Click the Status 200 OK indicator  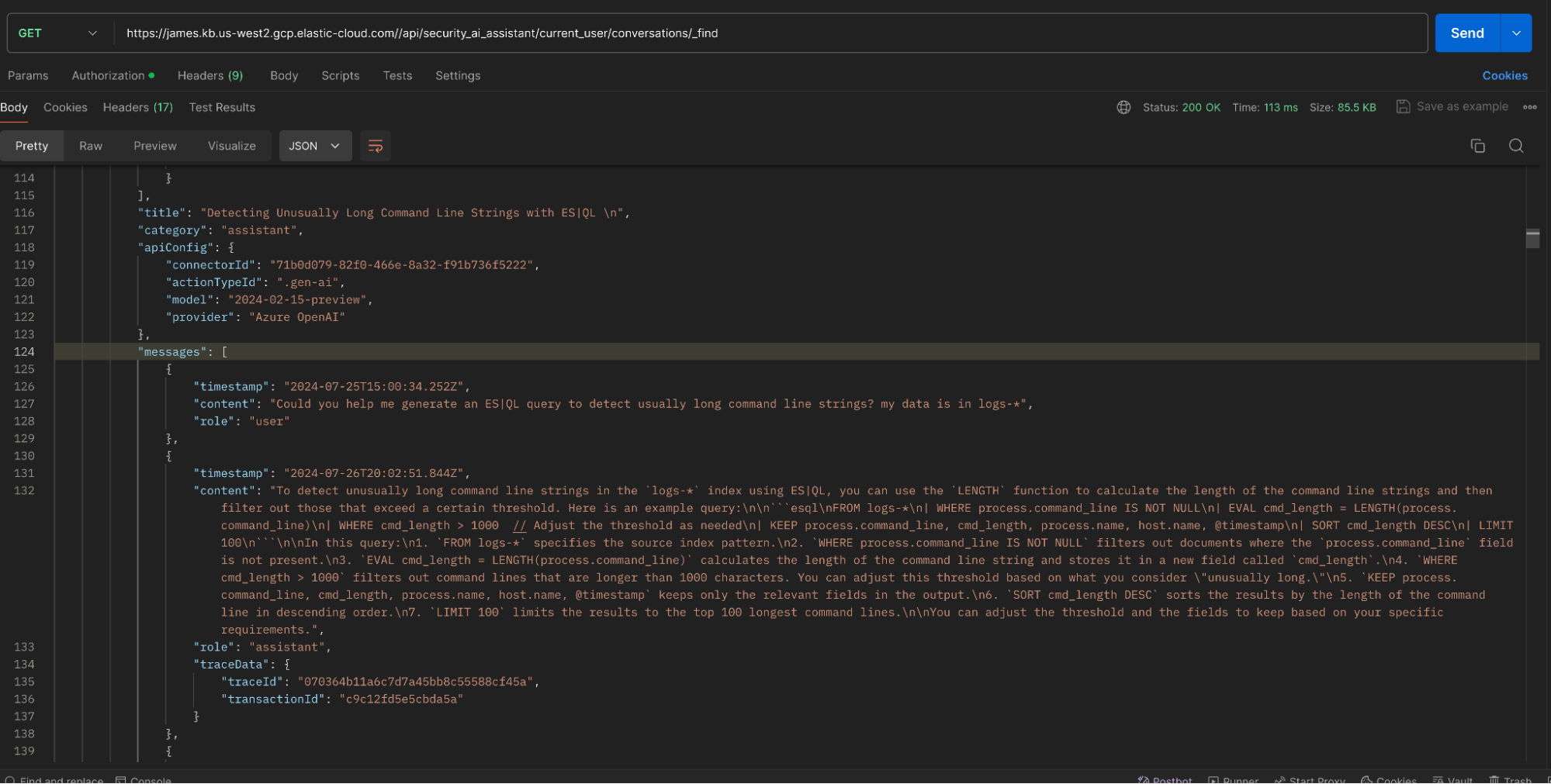pos(1181,107)
